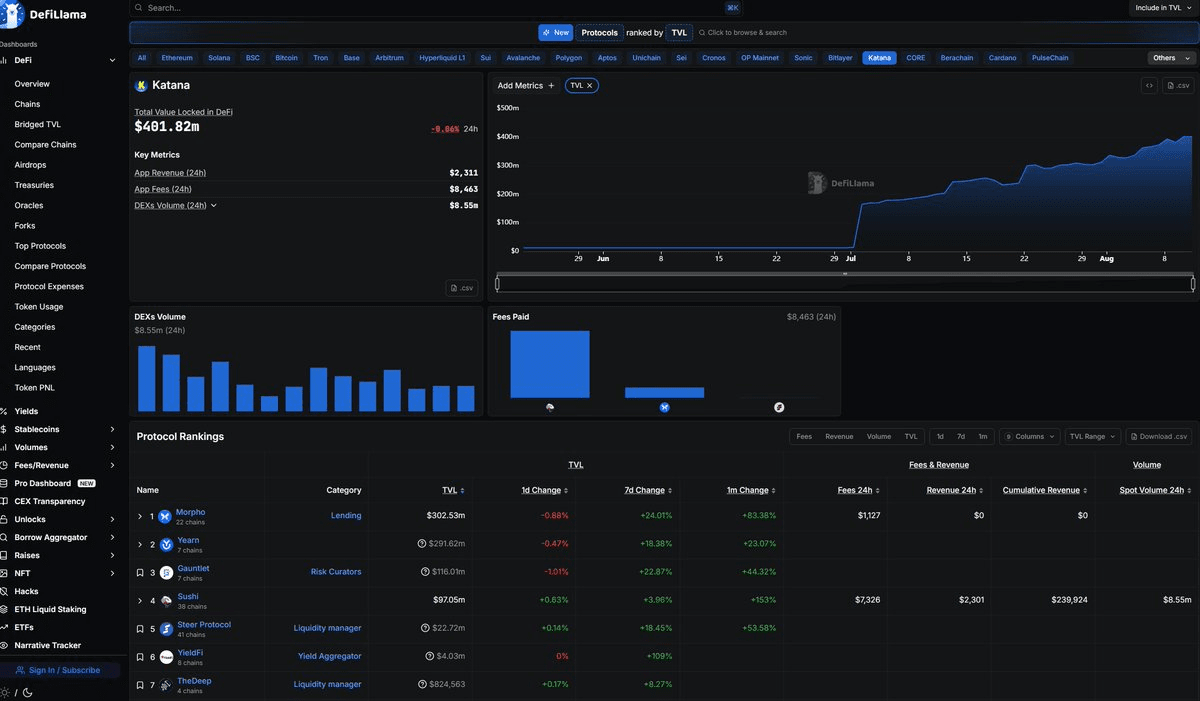Expand the Morpho row chevron
This screenshot has width=1200, height=701.
140,517
